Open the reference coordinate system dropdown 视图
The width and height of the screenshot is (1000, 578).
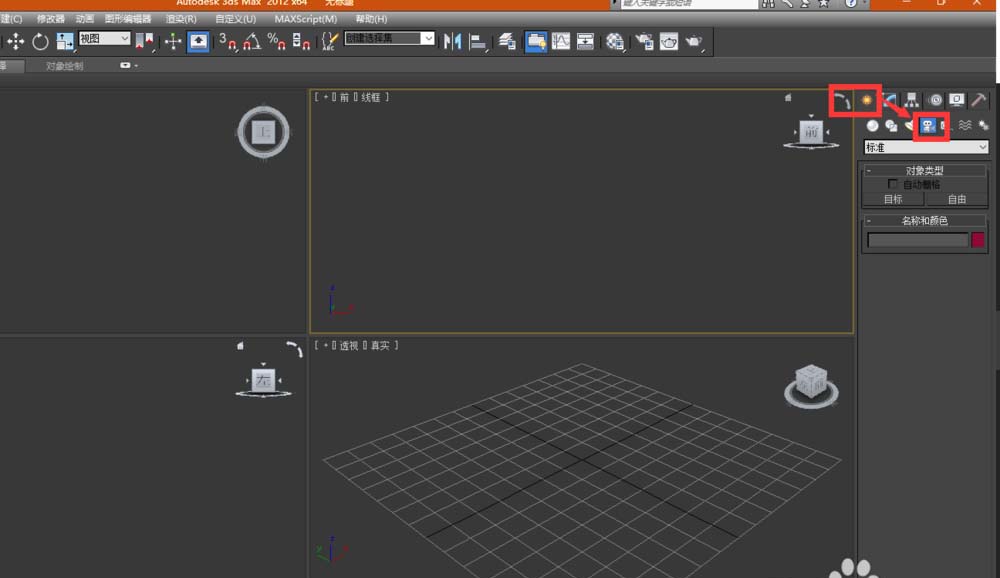(x=104, y=39)
